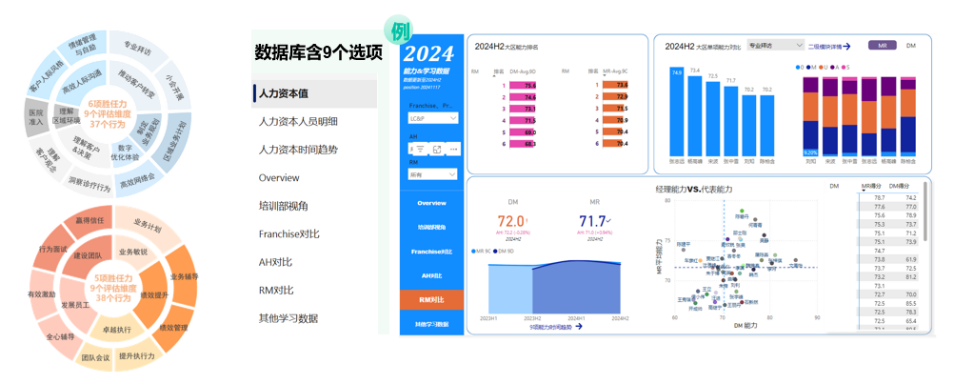Viewport: 954px width, 384px height.
Task: Toggle the MR view button
Action: pos(882,46)
